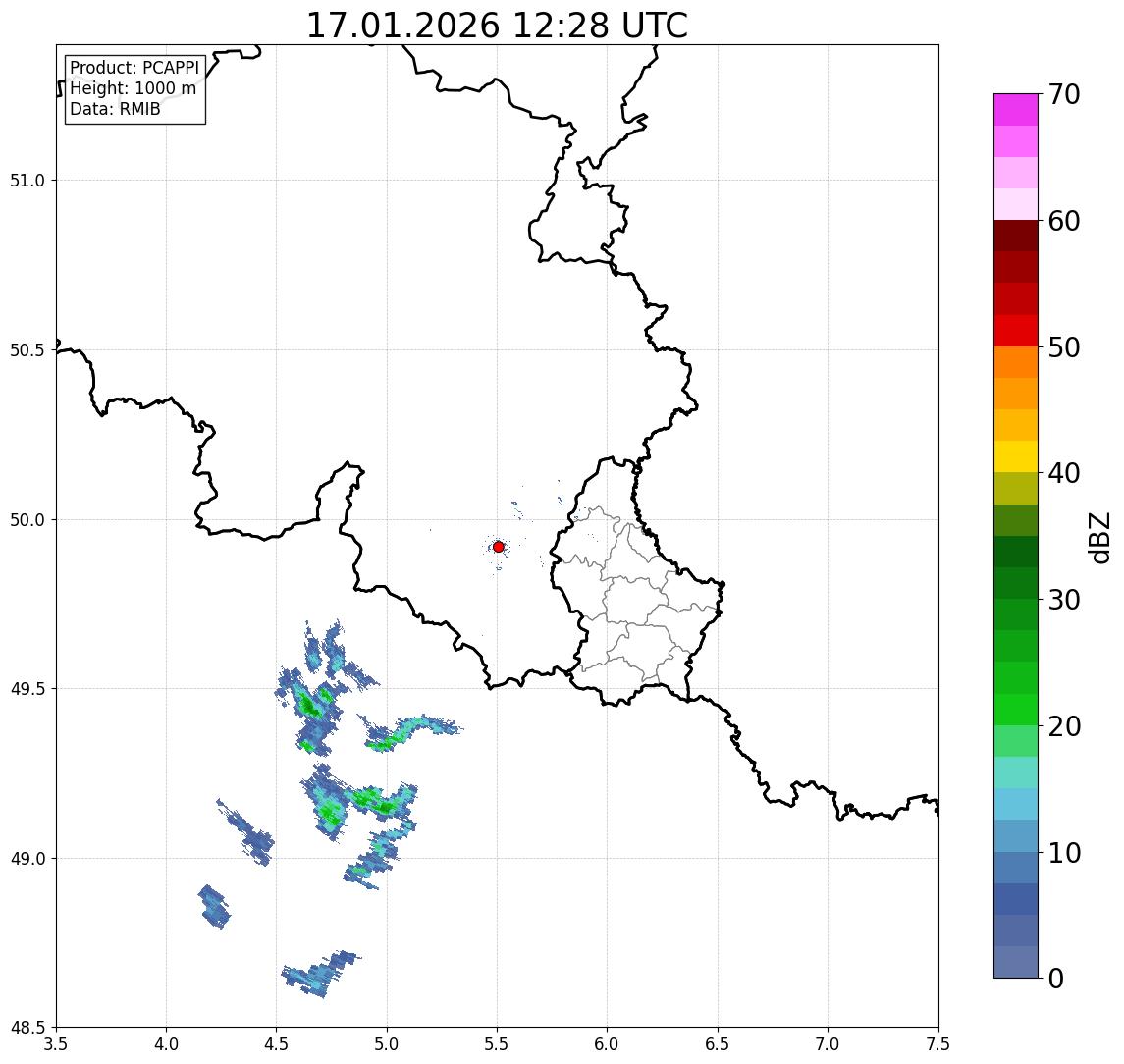Click the latitude axis label '49.5'
Screen dimensions: 1124x1064
point(27,689)
